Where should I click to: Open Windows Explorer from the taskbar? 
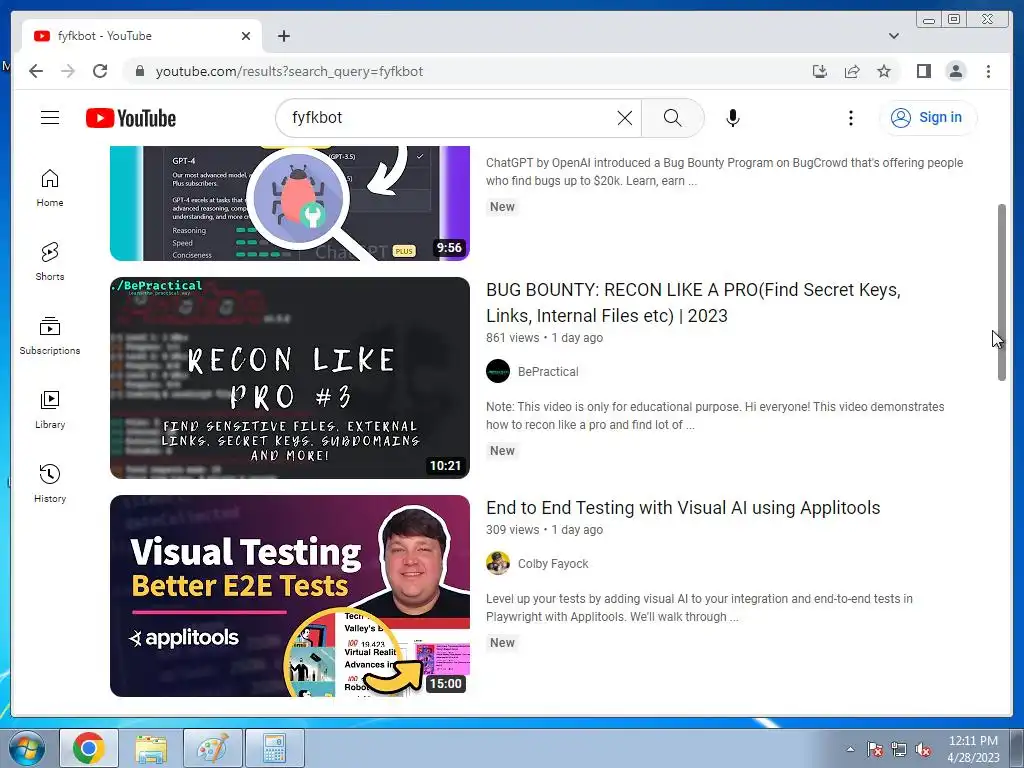coord(151,748)
